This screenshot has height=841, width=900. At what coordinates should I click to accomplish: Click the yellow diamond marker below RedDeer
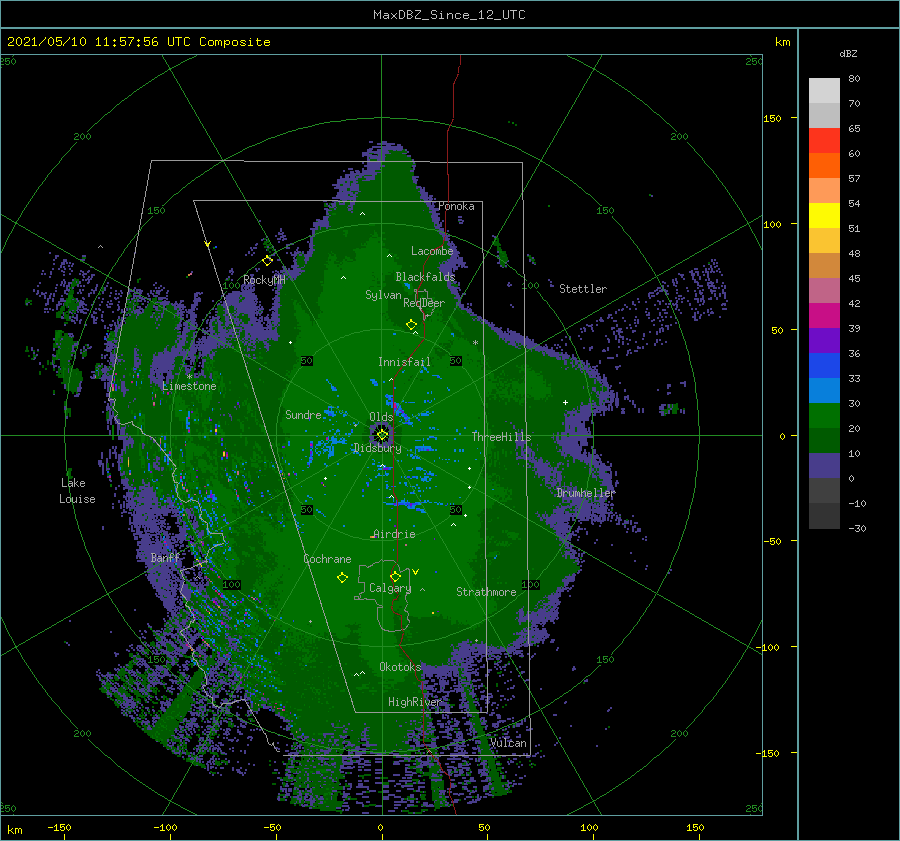[411, 325]
